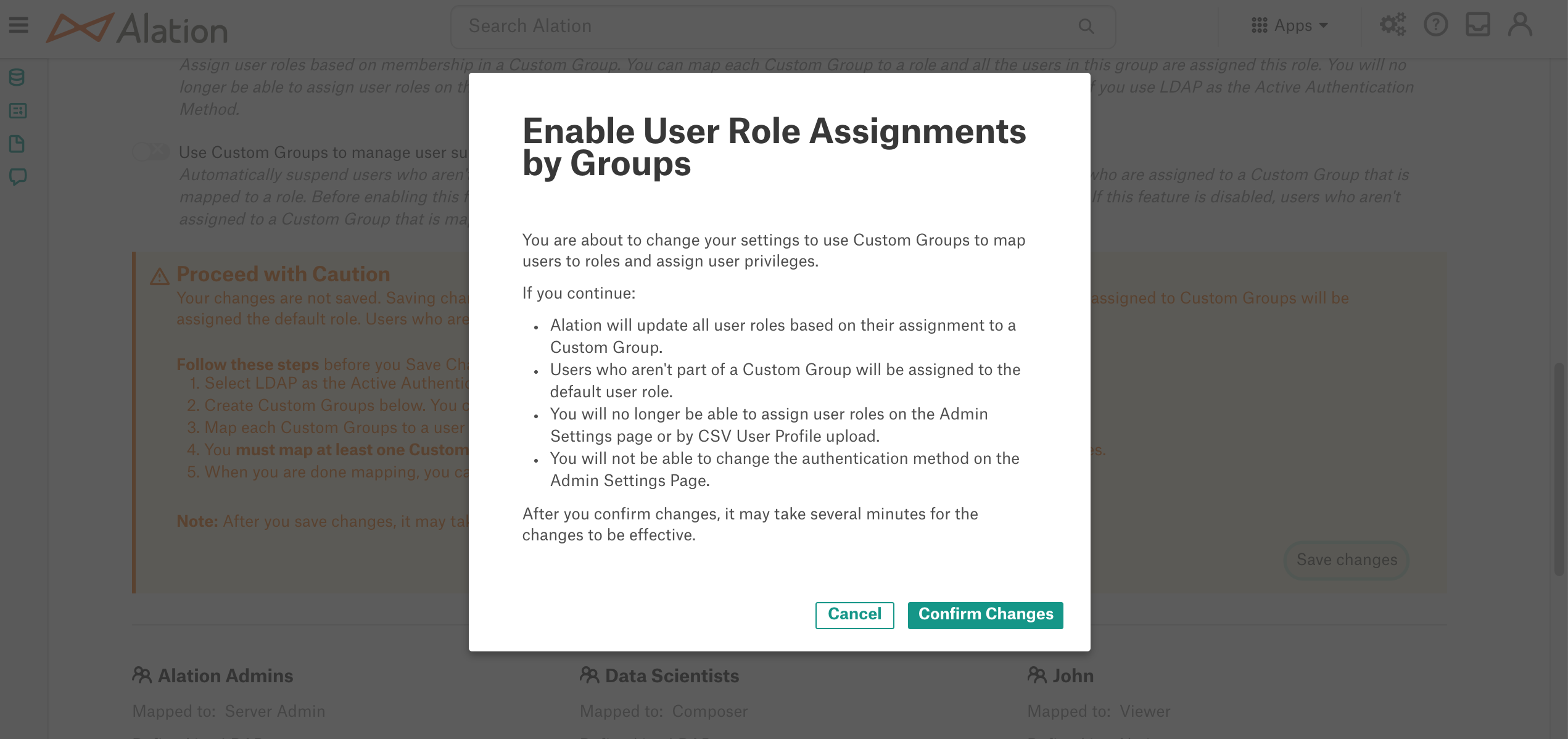Click the Cancel button in dialog

[854, 615]
